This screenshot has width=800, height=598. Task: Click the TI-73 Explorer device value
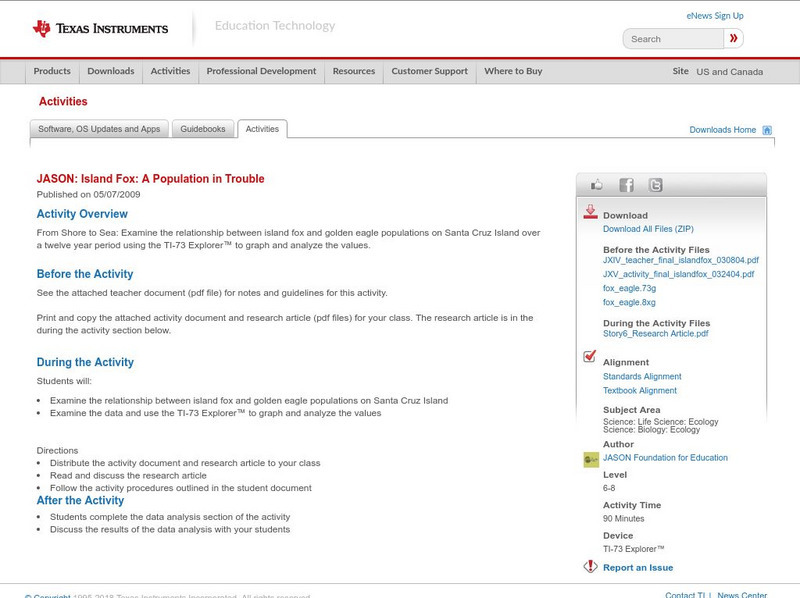634,549
